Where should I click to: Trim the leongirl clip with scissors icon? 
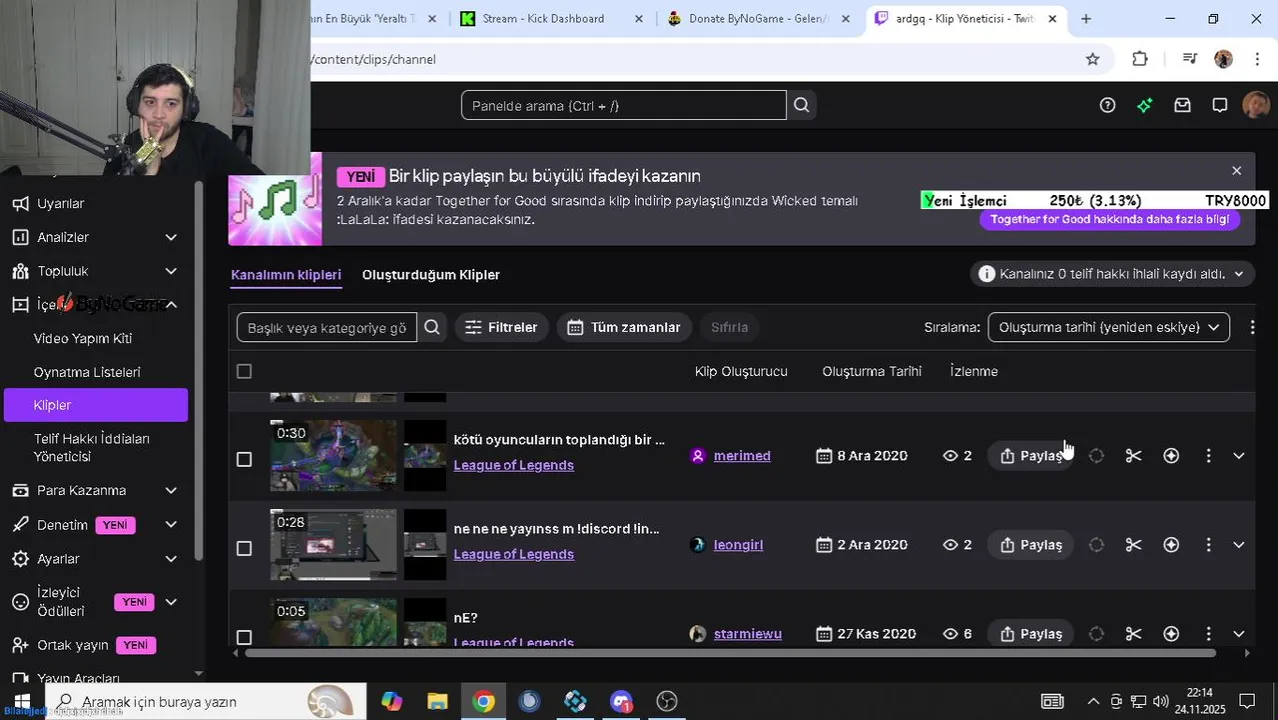point(1133,545)
